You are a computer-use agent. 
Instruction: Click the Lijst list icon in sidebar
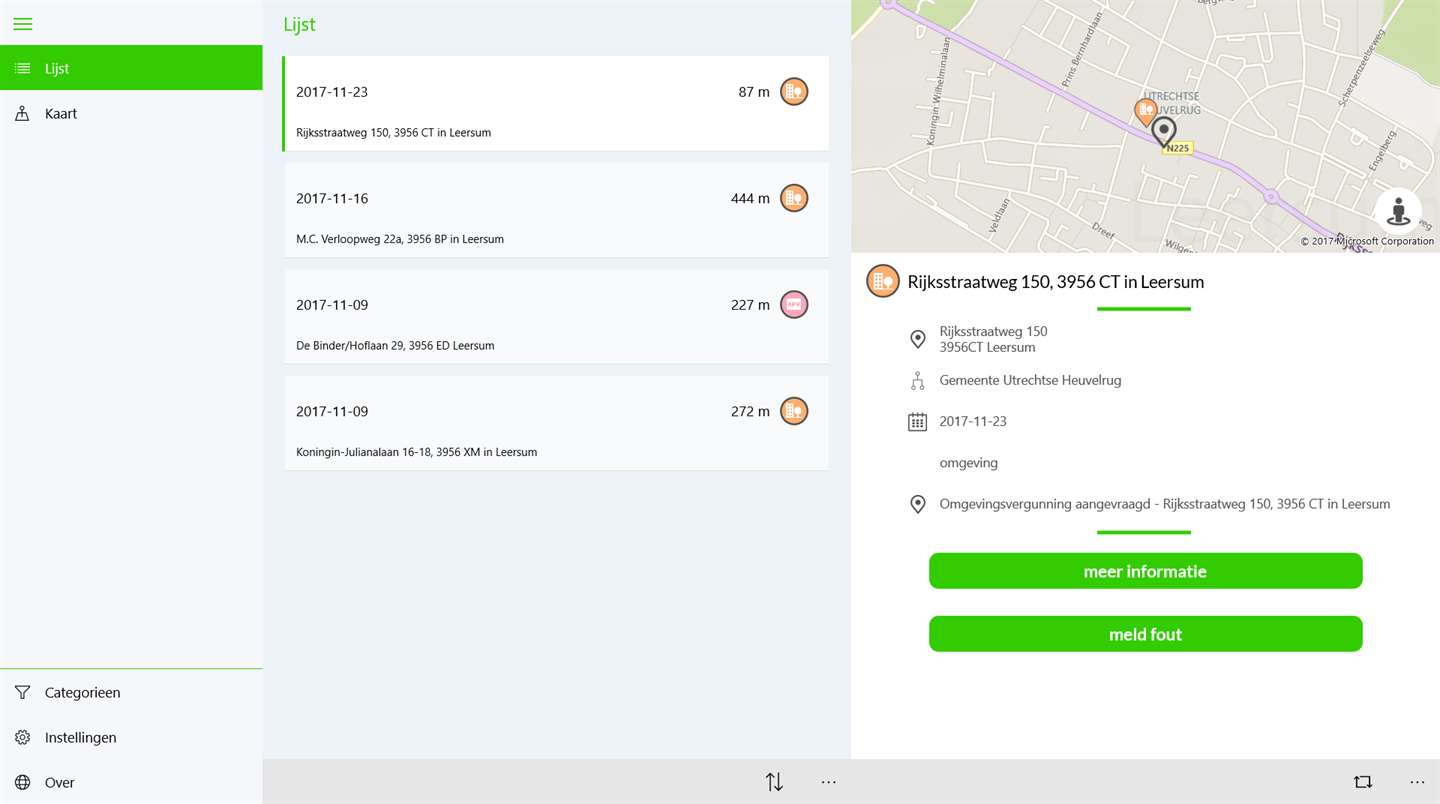click(22, 68)
